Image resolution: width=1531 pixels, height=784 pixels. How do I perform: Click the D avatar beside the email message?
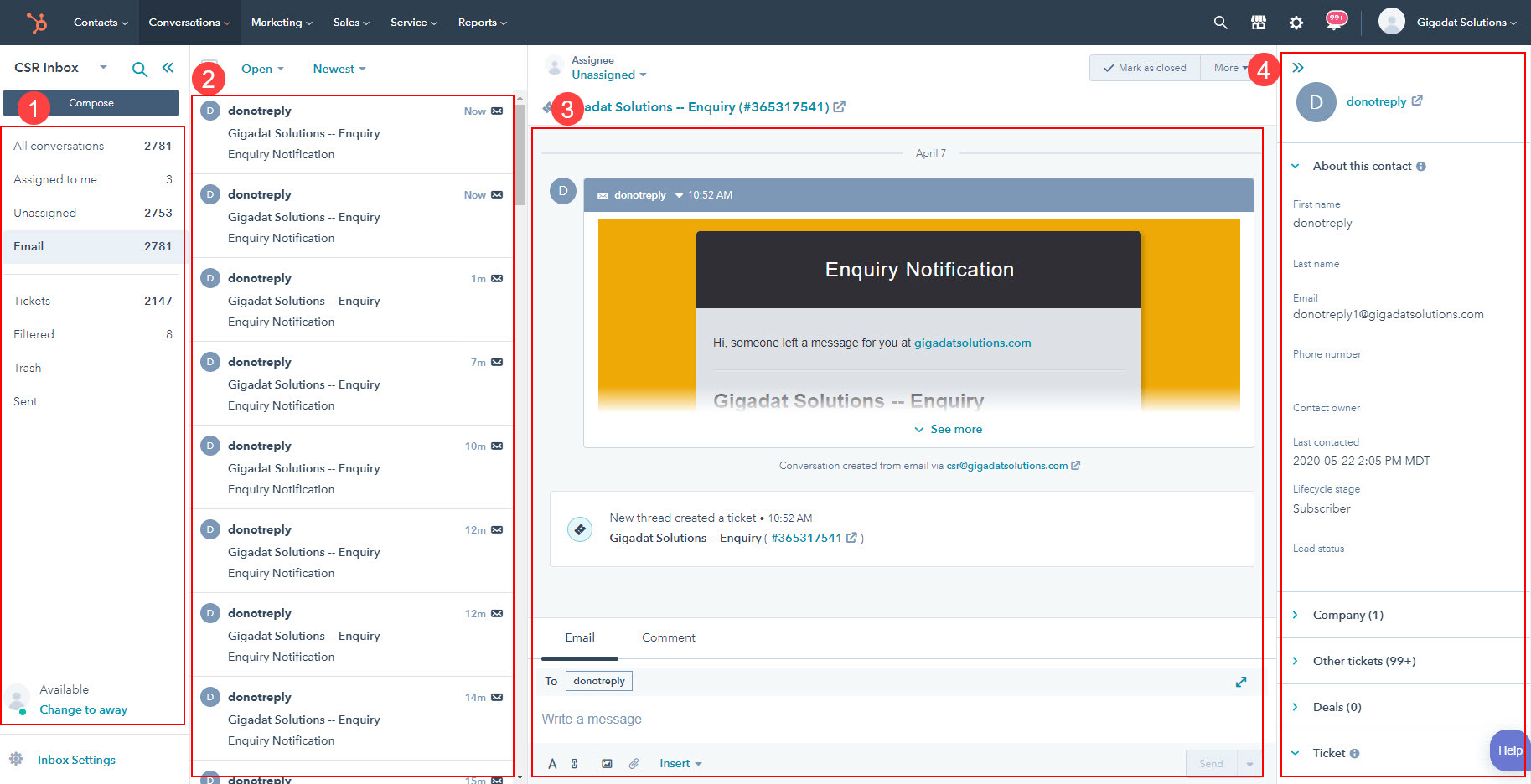563,191
